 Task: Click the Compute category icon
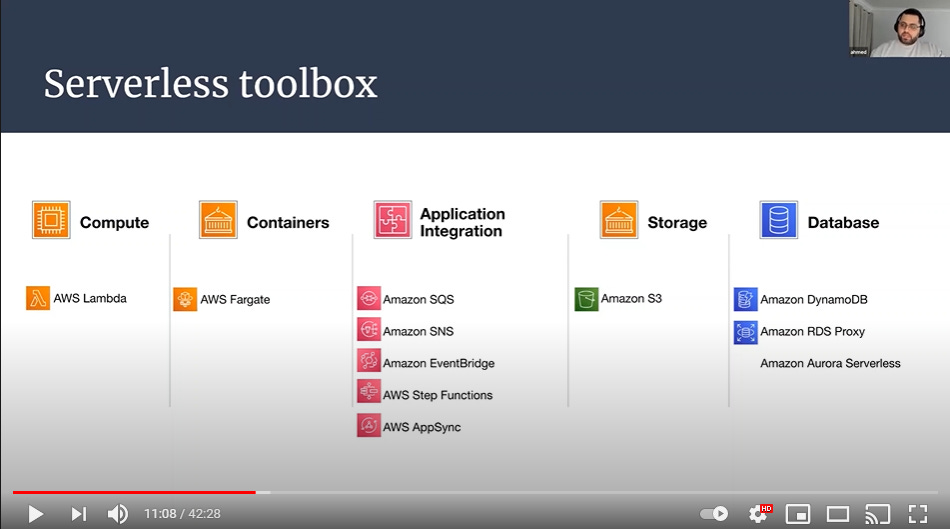[51, 219]
